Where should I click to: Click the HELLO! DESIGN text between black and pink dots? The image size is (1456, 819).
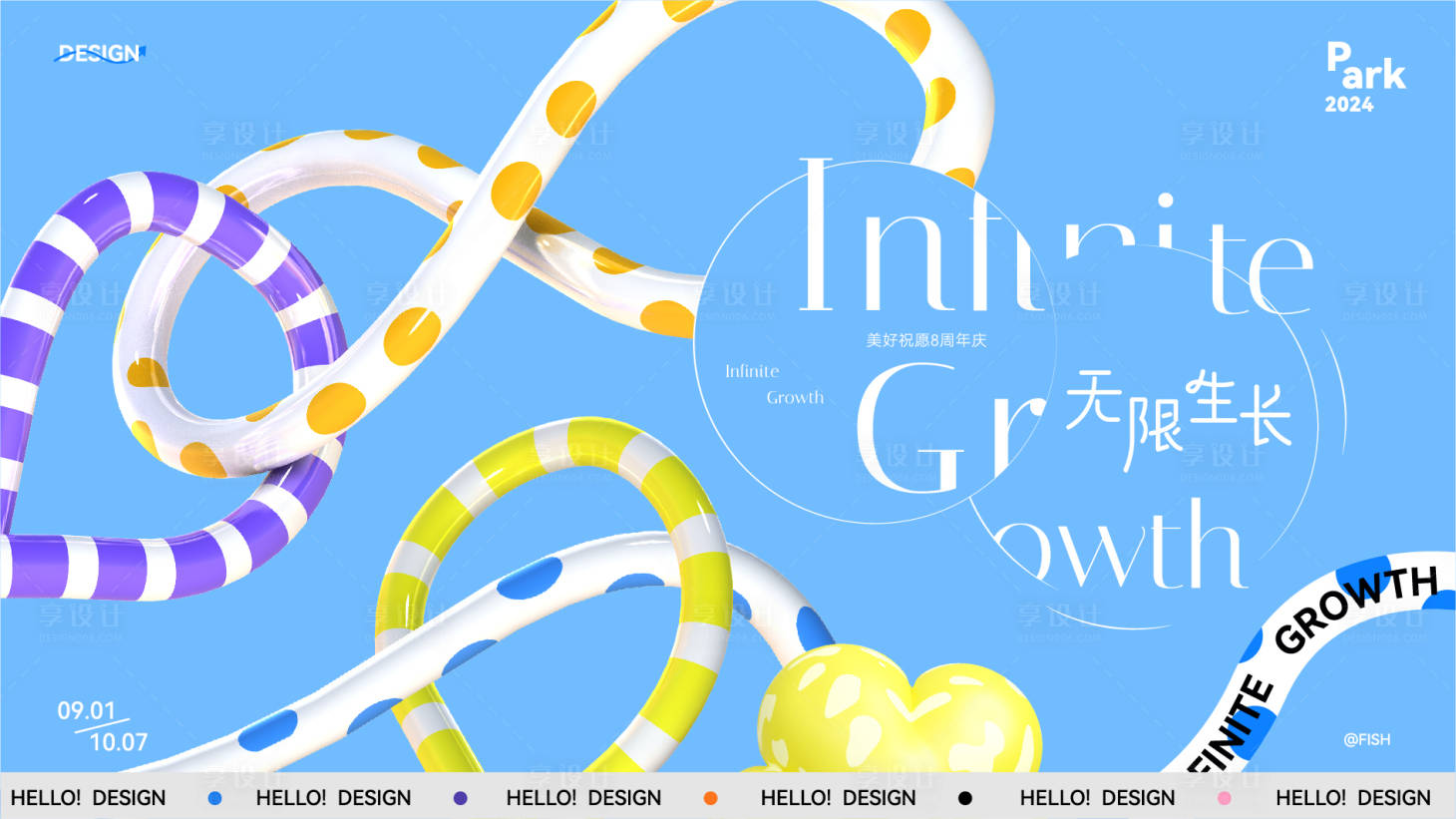click(1097, 798)
